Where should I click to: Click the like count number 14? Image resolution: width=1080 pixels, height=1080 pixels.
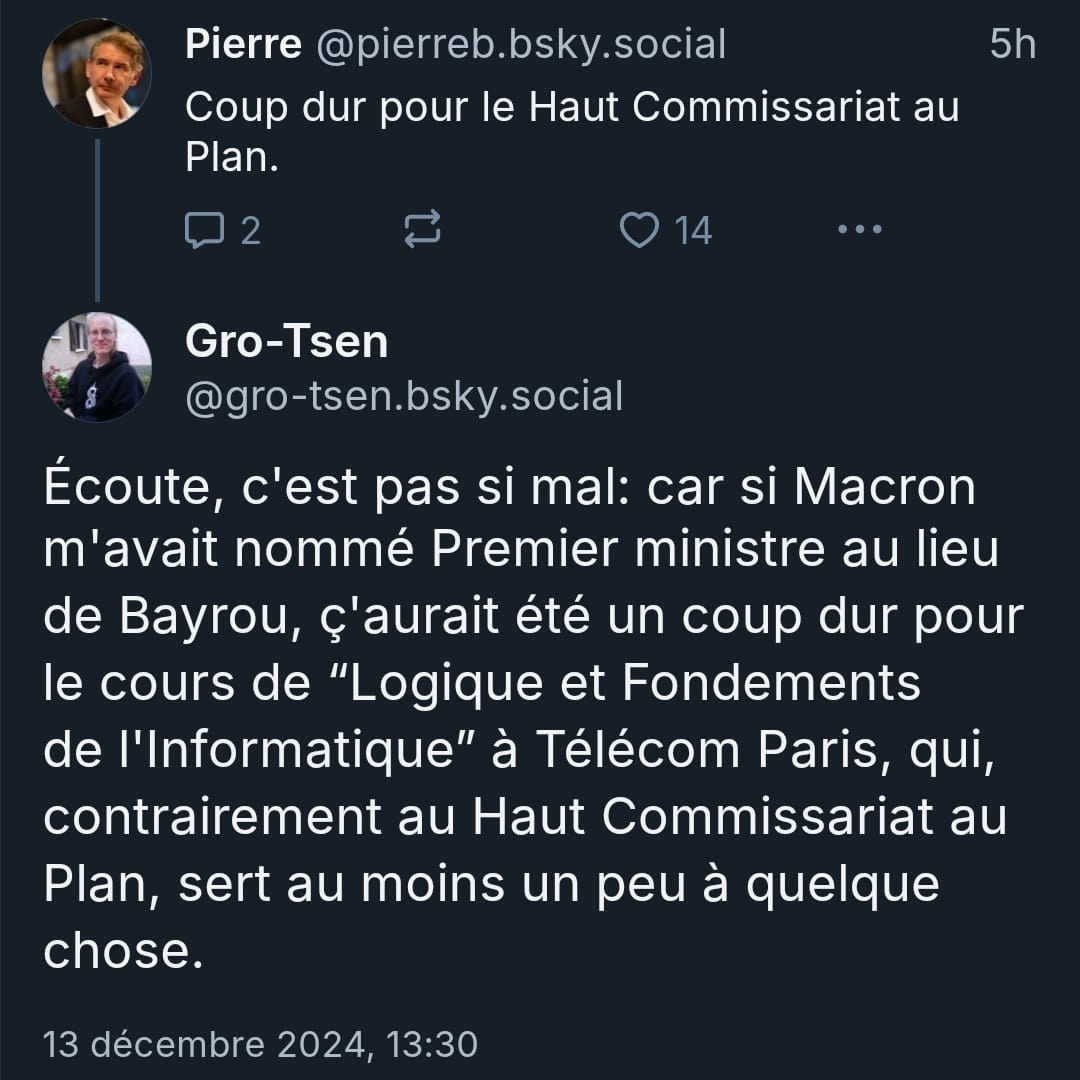pyautogui.click(x=693, y=231)
